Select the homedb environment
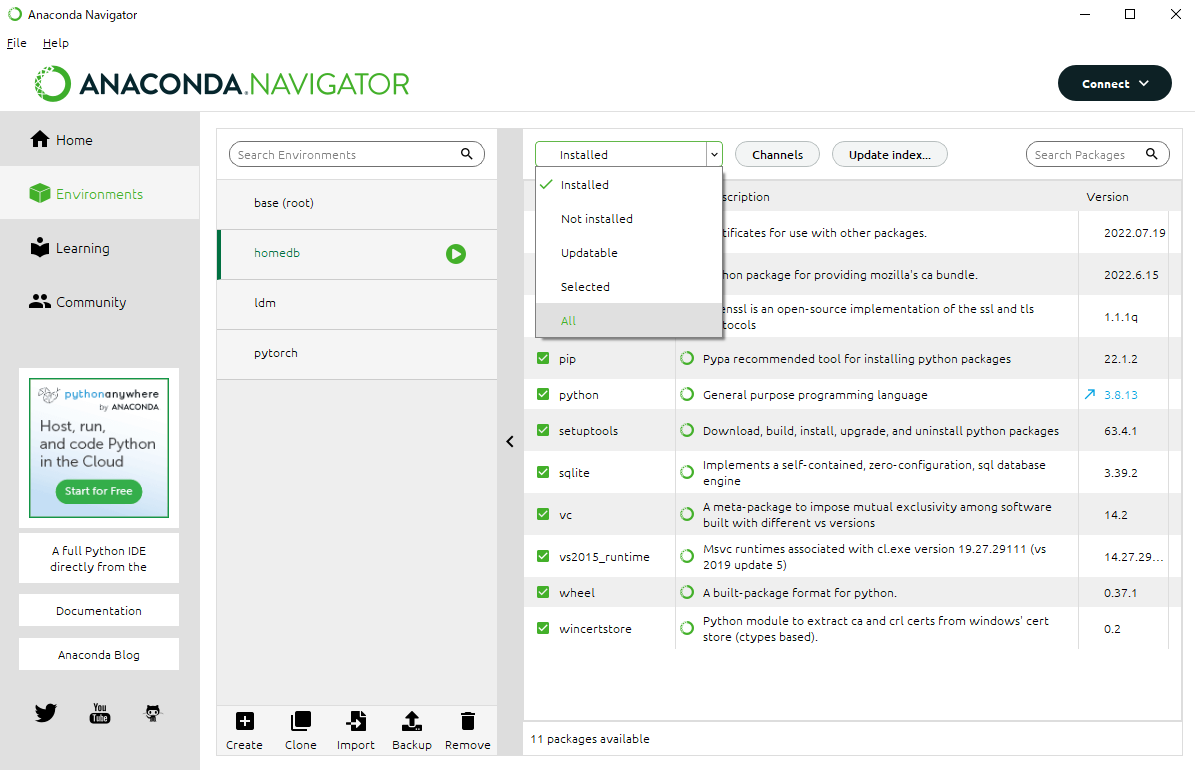The width and height of the screenshot is (1195, 770). click(x=357, y=253)
